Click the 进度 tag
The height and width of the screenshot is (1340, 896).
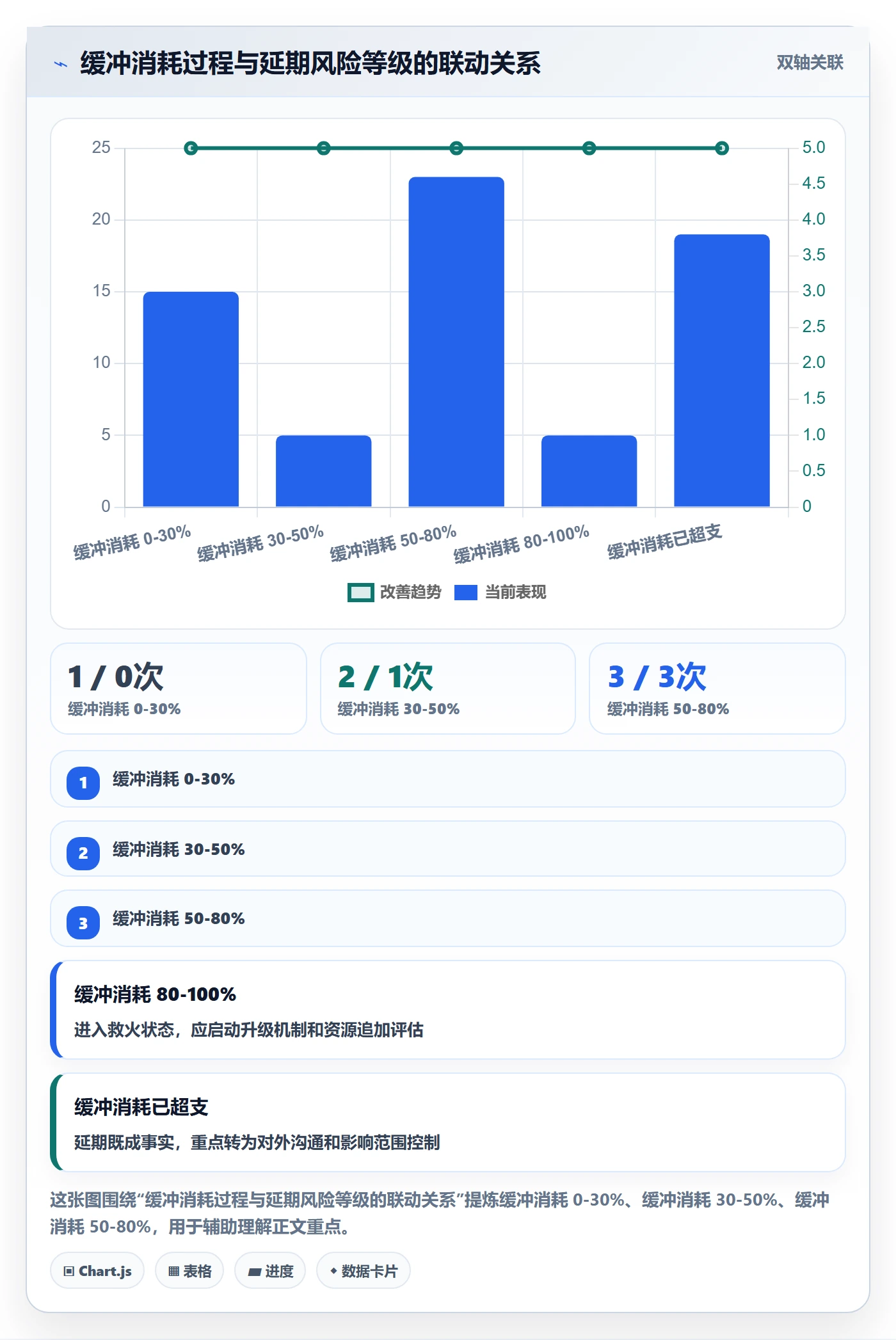[x=270, y=1271]
